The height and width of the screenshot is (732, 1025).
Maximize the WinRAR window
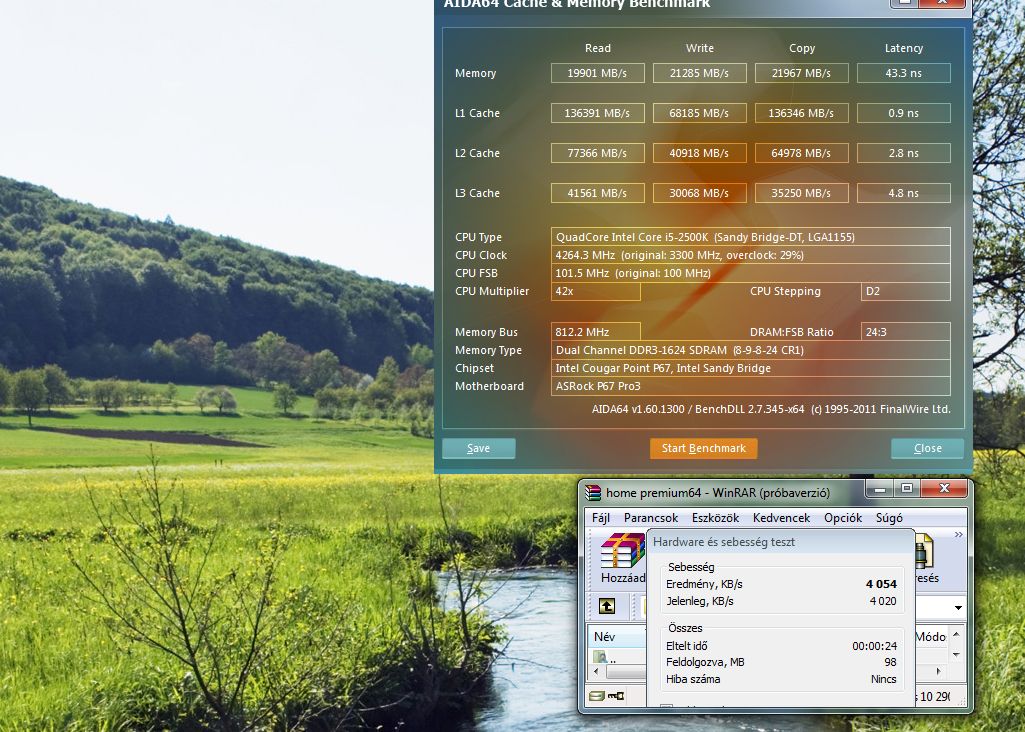(907, 489)
